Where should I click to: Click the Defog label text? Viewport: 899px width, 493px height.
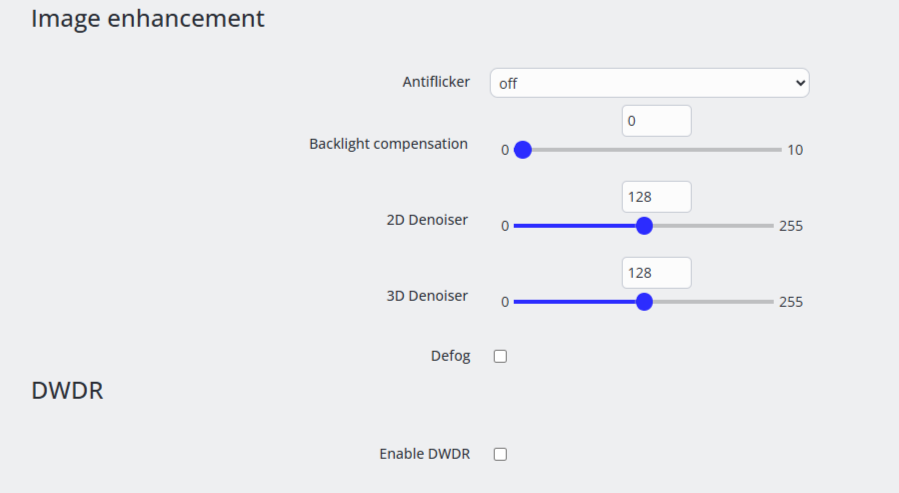[x=450, y=356]
